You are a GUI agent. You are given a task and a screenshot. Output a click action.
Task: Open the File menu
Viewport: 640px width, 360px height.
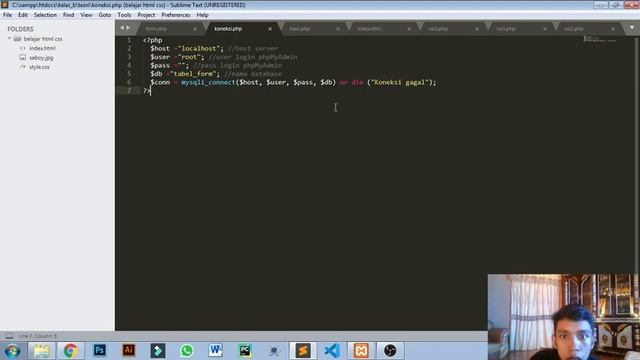pyautogui.click(x=7, y=15)
